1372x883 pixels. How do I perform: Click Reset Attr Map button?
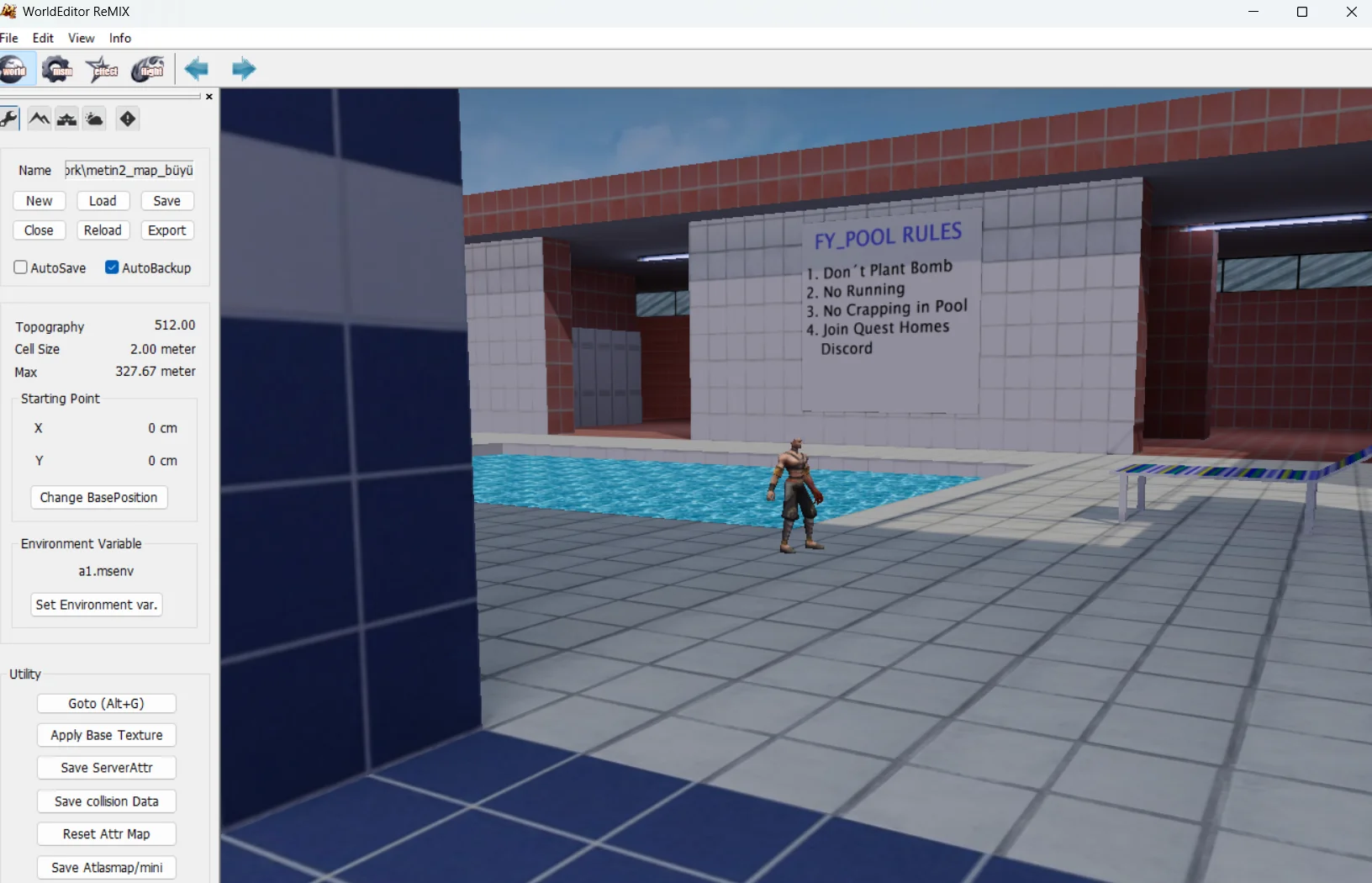(107, 834)
